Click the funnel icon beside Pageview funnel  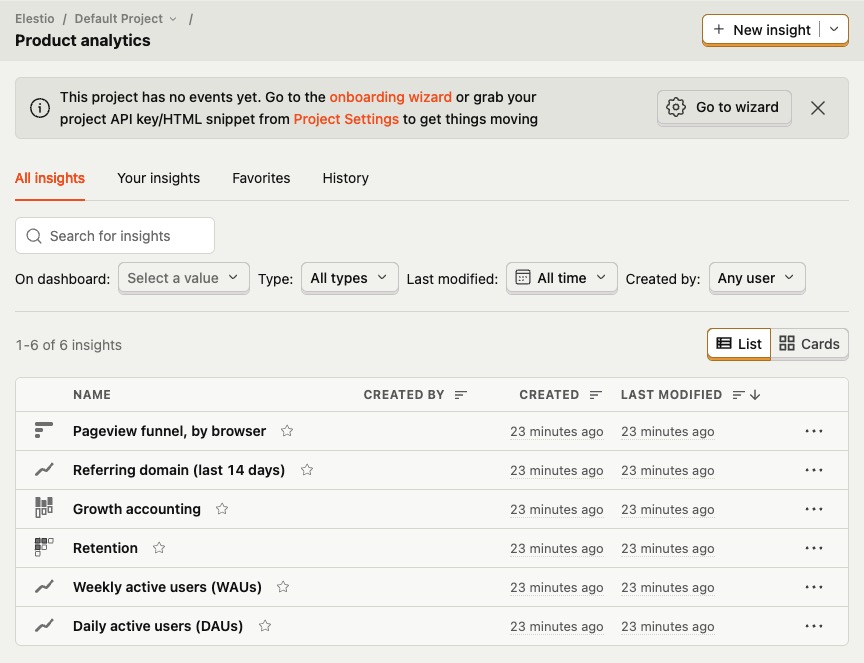coord(42,430)
